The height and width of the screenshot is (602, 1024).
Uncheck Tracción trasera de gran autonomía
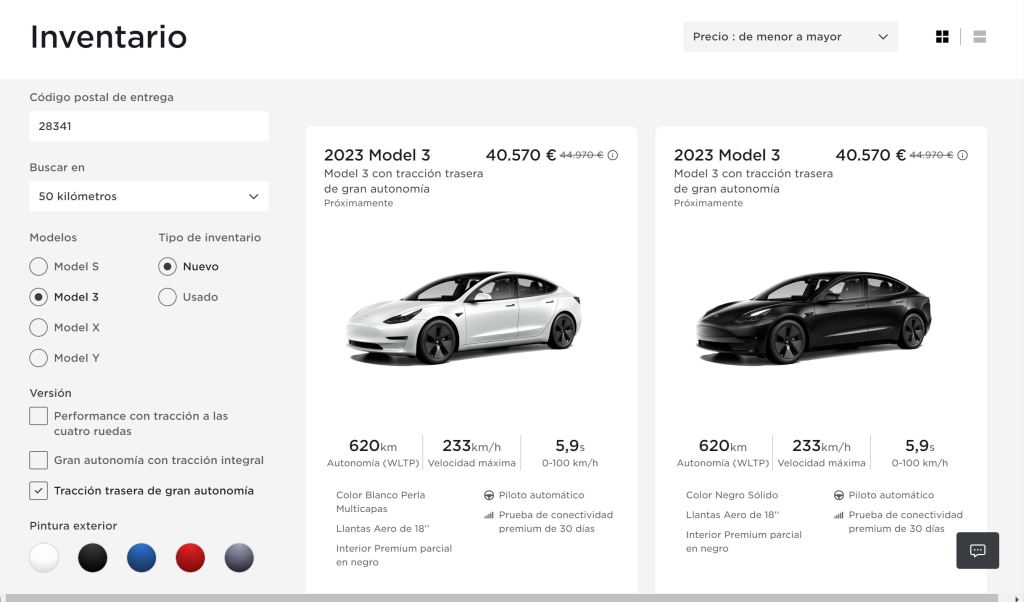tap(39, 491)
